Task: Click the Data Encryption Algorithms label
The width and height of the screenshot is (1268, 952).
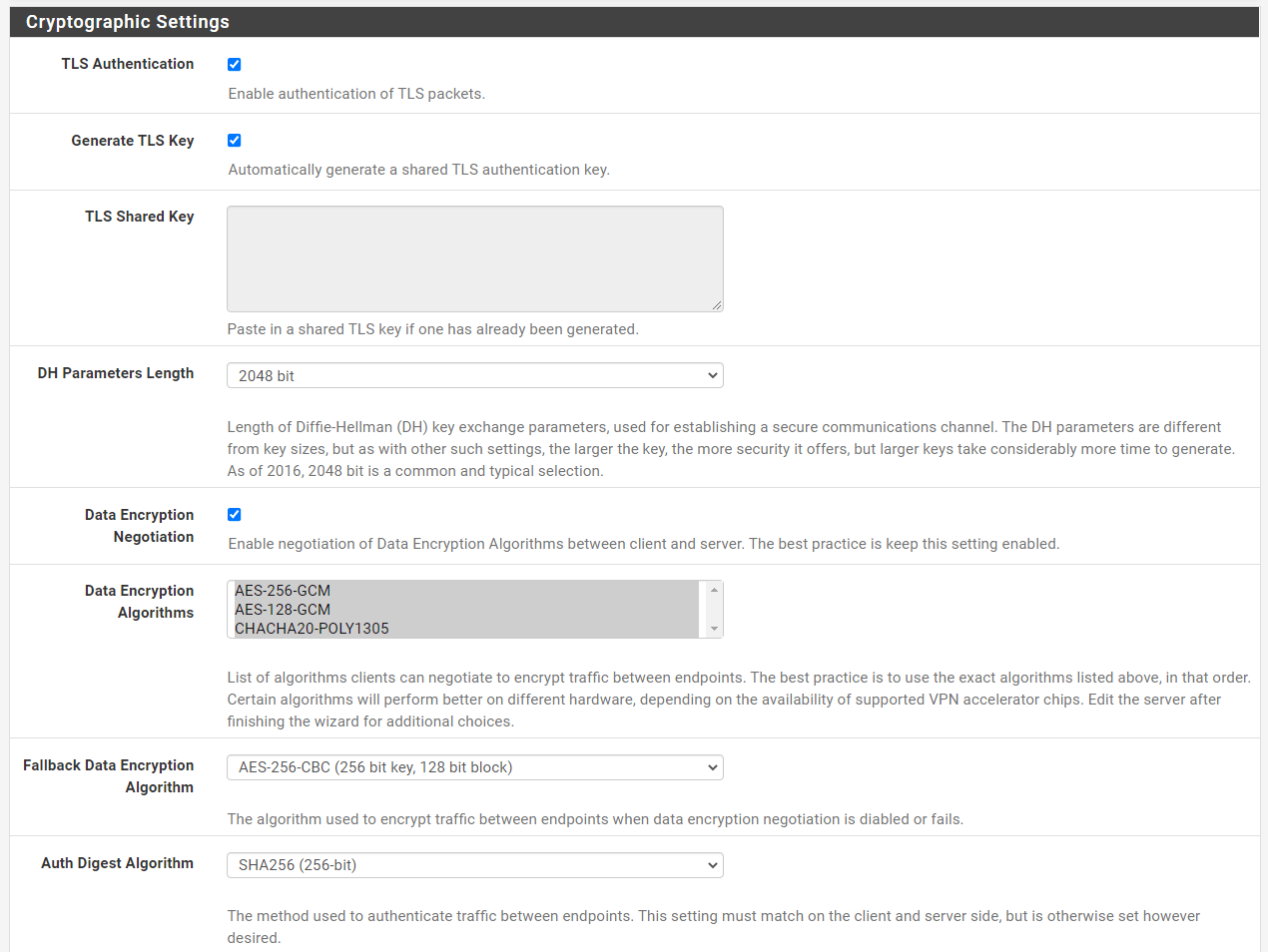Action: [140, 601]
